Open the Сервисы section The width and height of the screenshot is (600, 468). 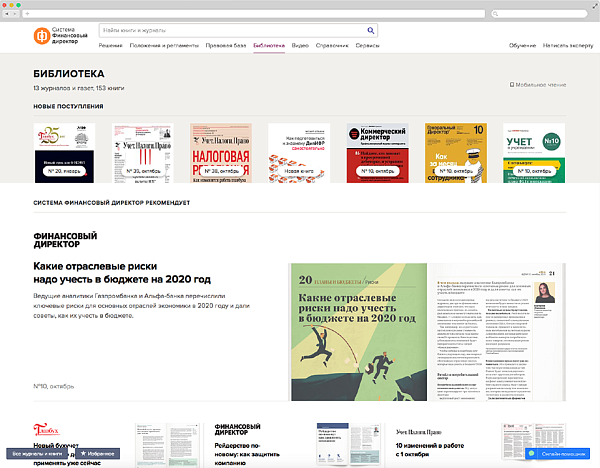(367, 46)
